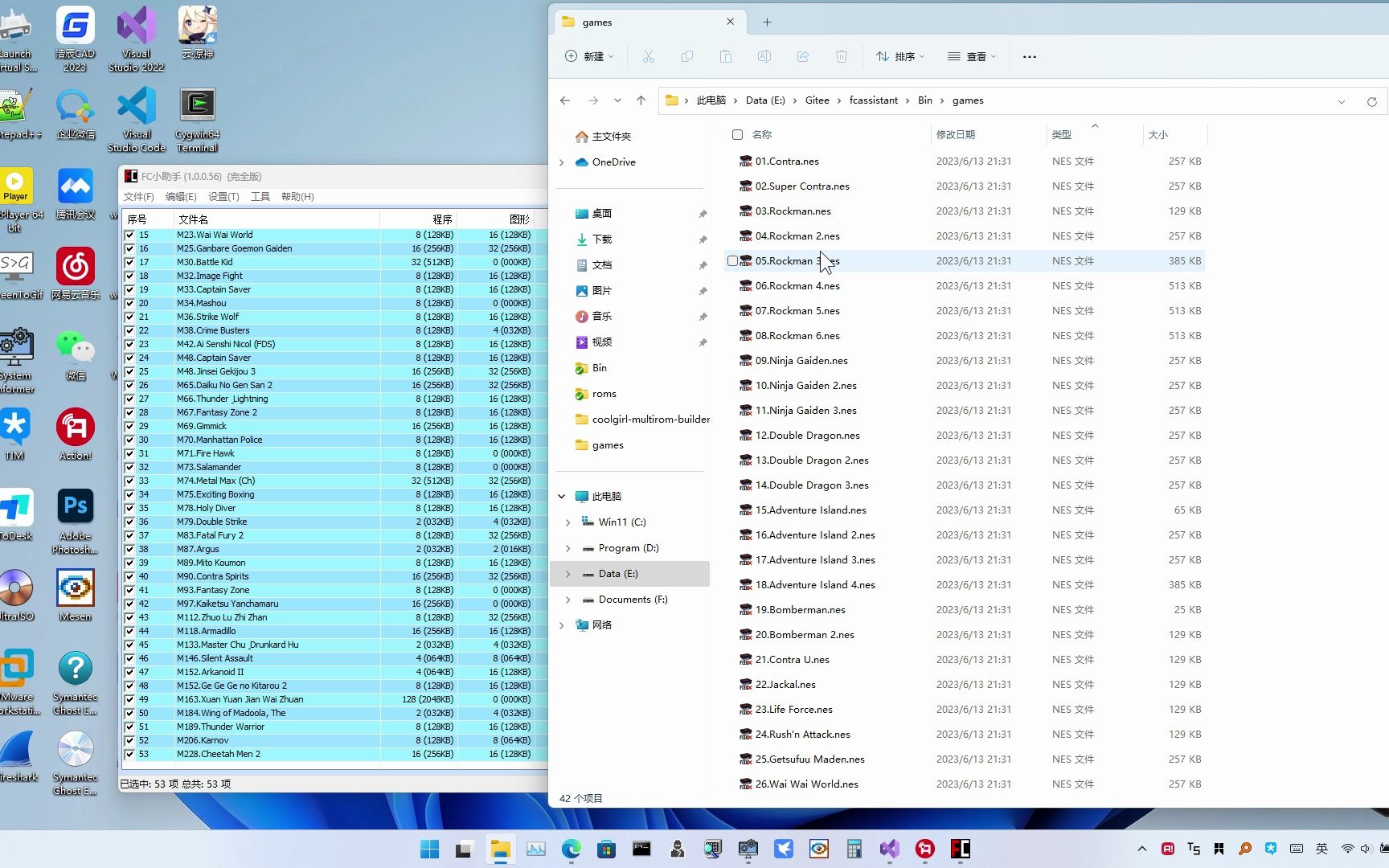Image resolution: width=1389 pixels, height=868 pixels.
Task: Open the 查看 view dropdown
Action: click(972, 56)
